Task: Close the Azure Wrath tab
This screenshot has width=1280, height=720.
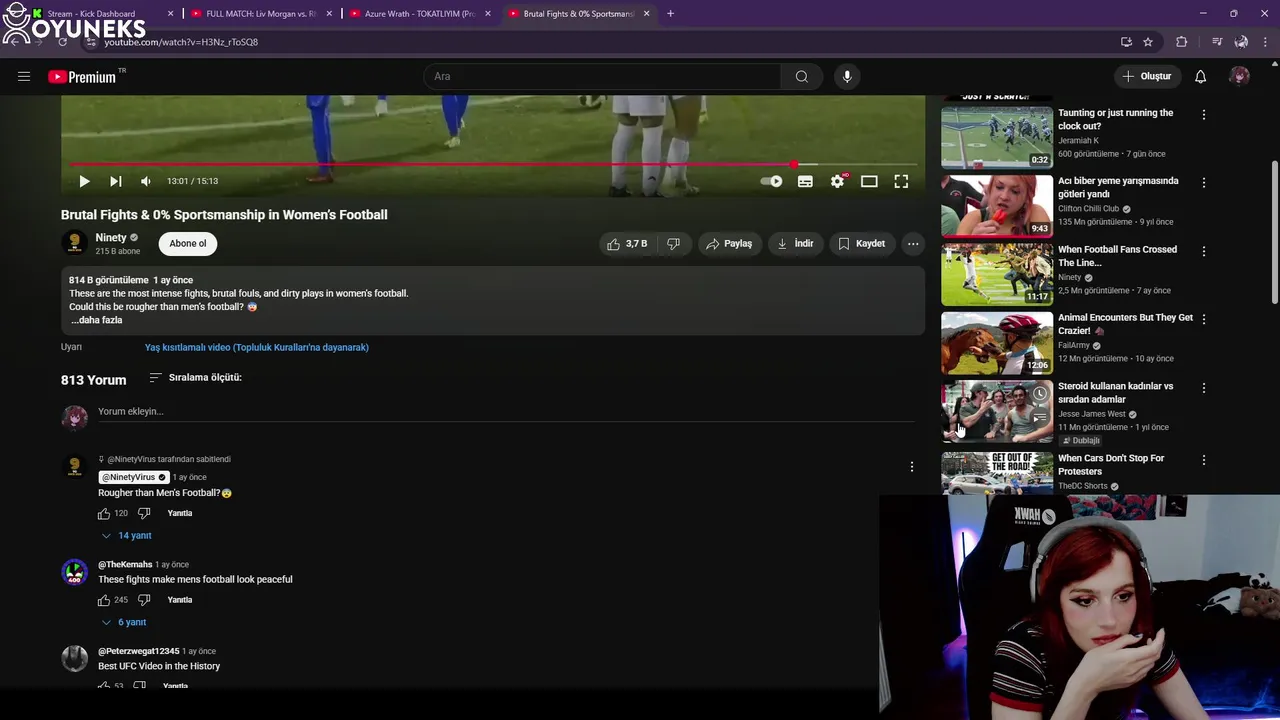Action: click(x=488, y=14)
